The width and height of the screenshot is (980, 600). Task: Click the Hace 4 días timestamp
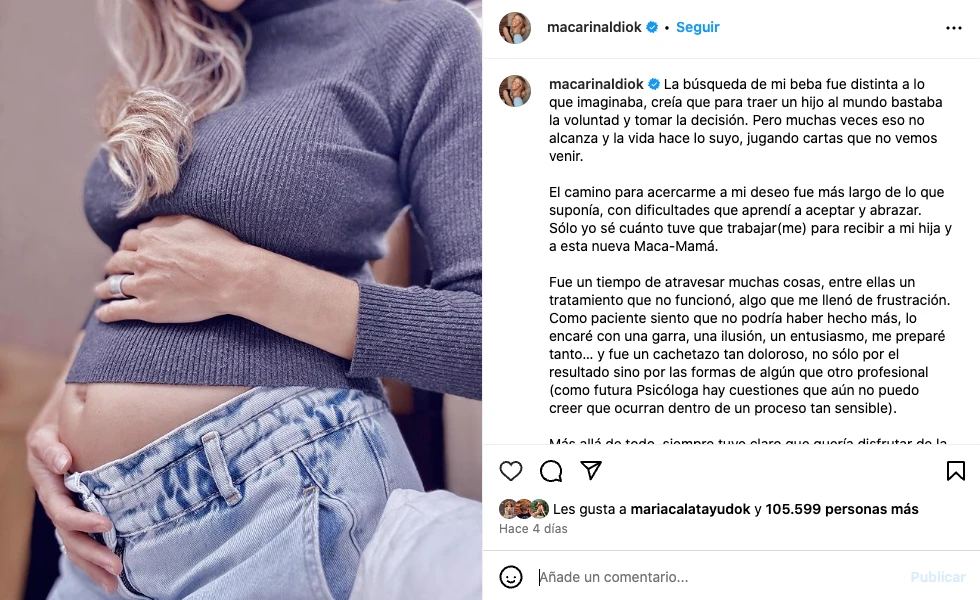[x=533, y=529]
